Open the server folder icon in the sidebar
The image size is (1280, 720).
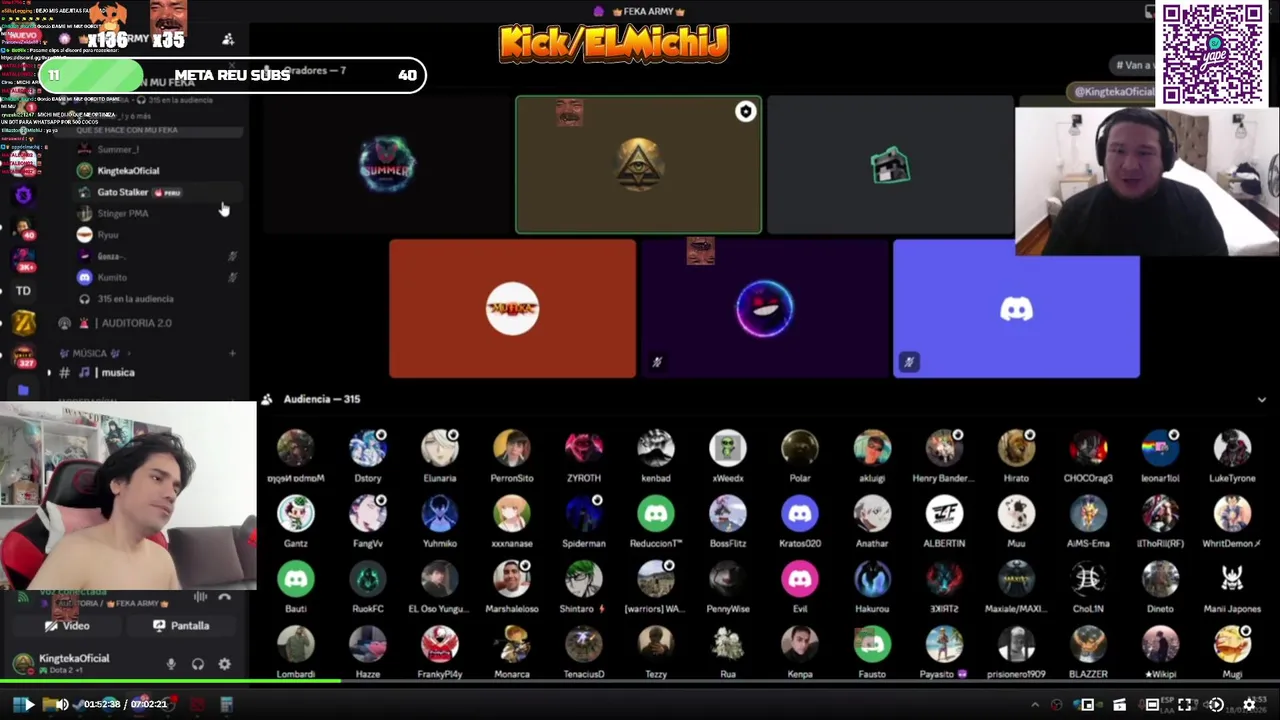click(23, 389)
